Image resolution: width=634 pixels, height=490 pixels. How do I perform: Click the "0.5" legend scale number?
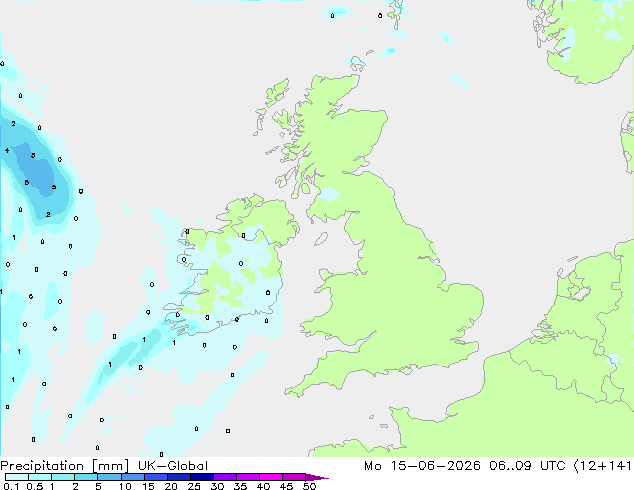pyautogui.click(x=35, y=486)
